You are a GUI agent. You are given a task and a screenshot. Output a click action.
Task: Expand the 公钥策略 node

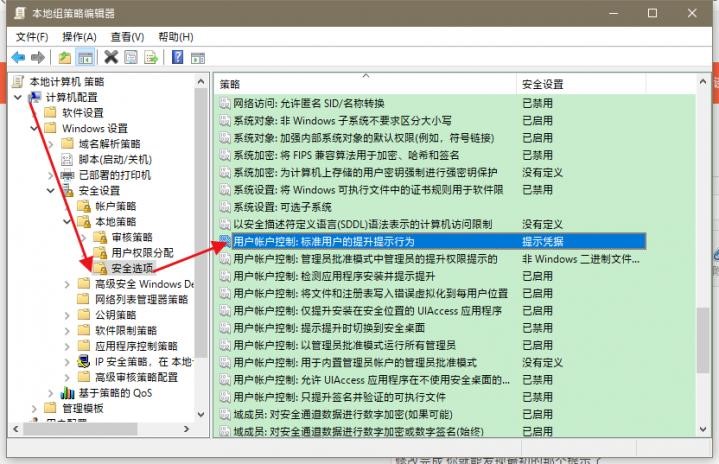(67, 315)
